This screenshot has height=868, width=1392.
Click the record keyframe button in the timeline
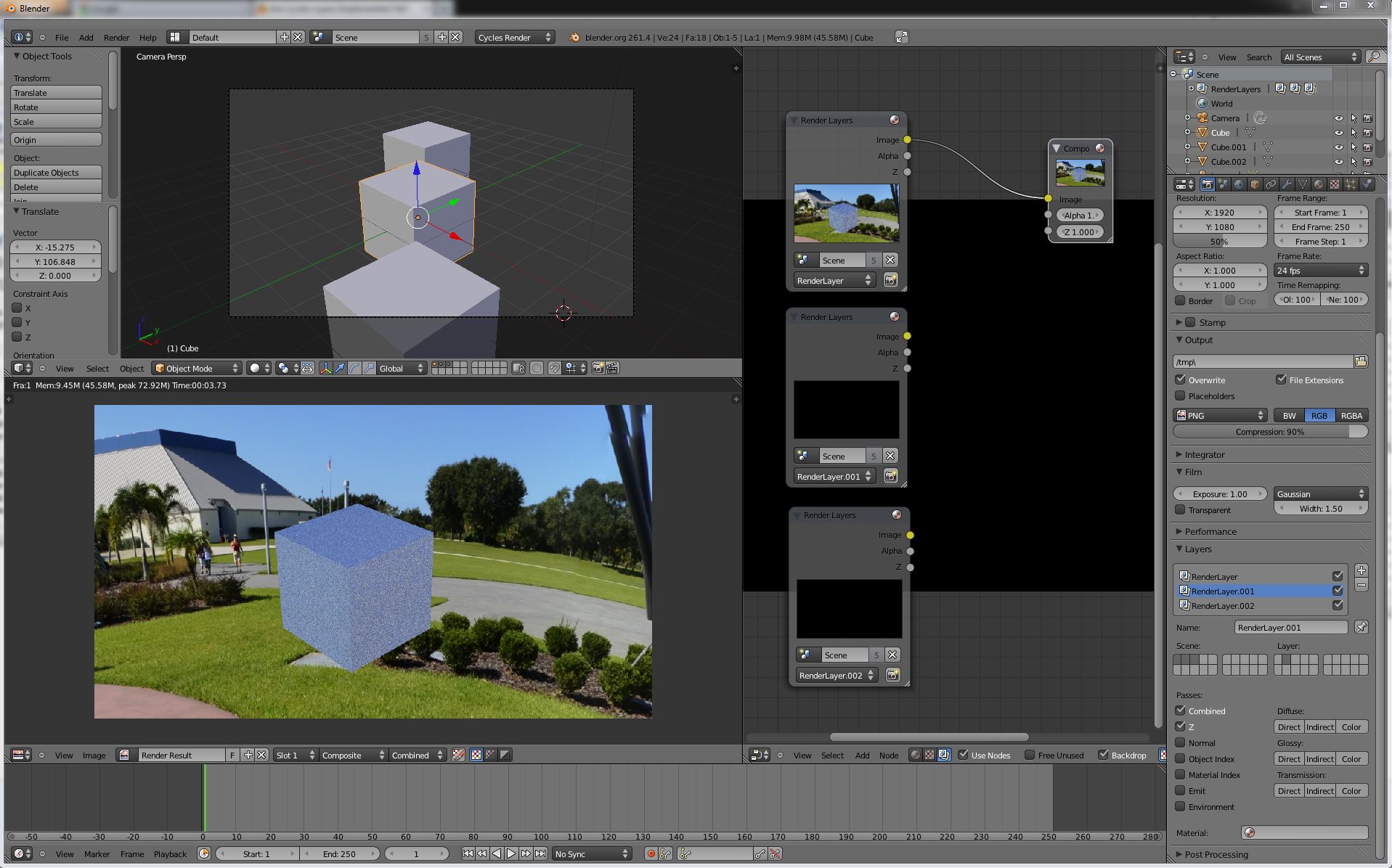click(x=651, y=854)
